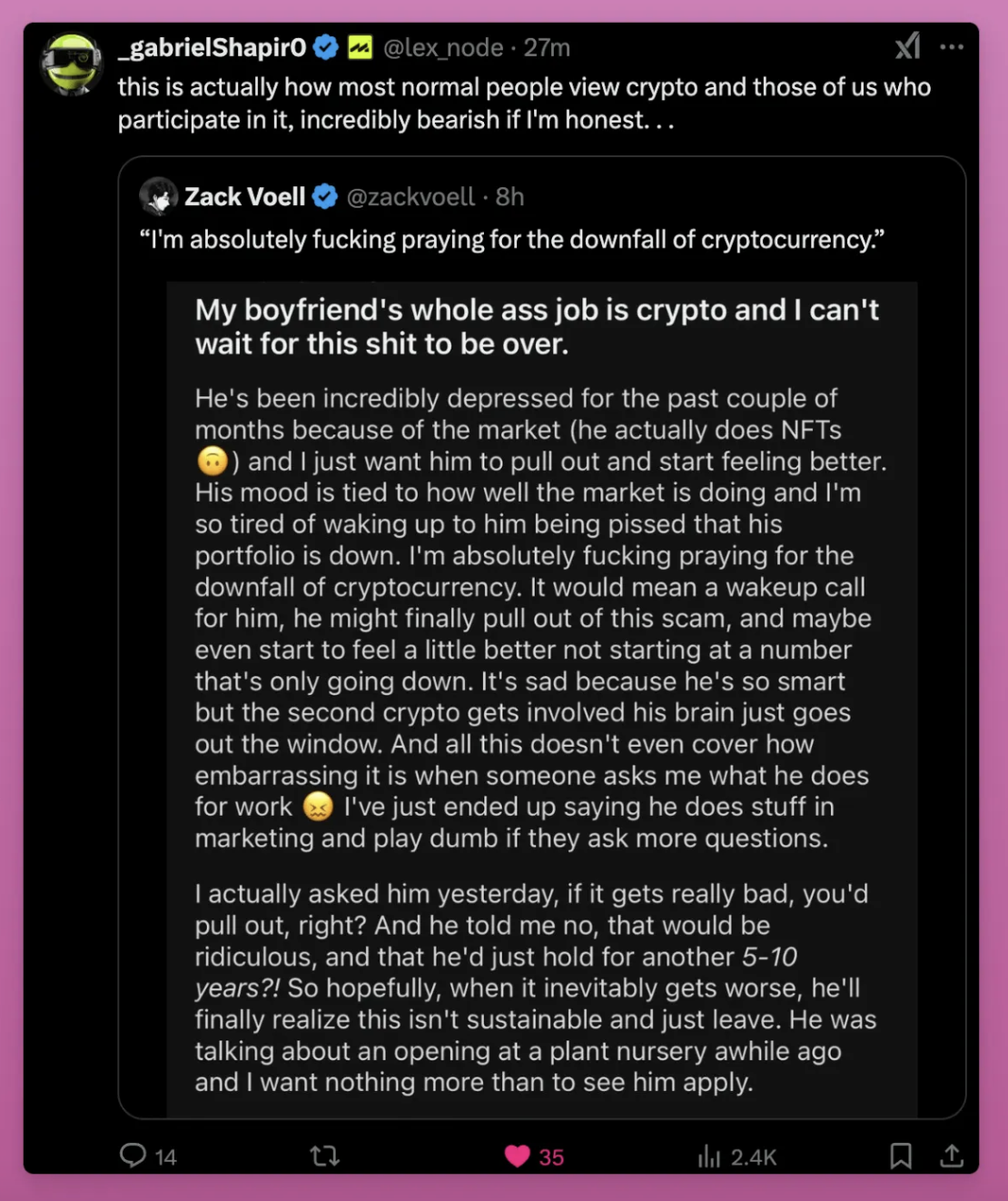Open the @zackvoell handle in quoted post

pyautogui.click(x=410, y=196)
